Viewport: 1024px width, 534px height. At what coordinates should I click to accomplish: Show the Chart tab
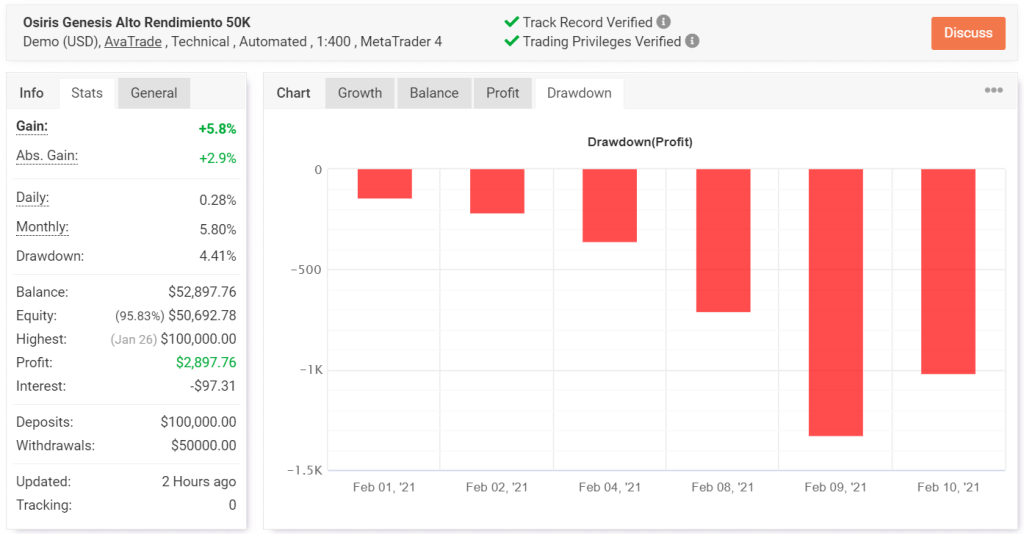point(294,93)
